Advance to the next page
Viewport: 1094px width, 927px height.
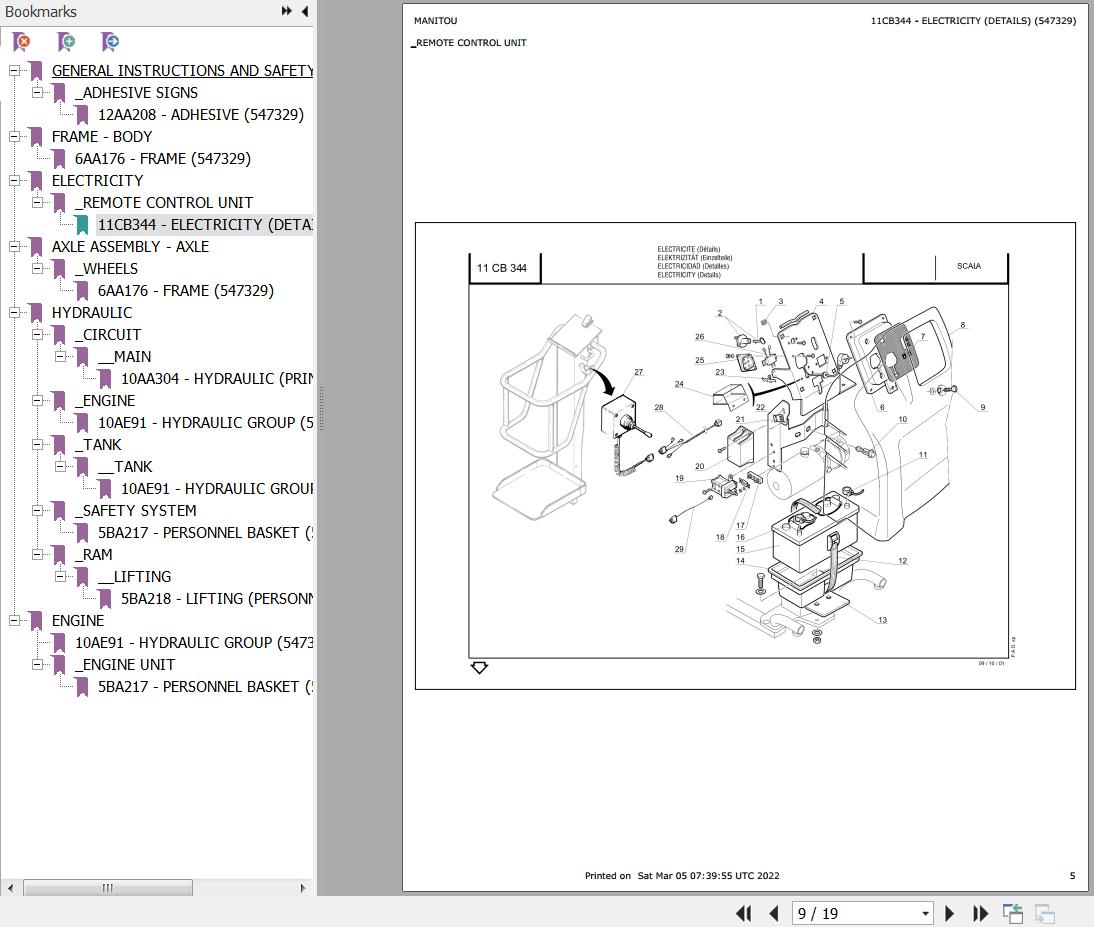pyautogui.click(x=950, y=913)
